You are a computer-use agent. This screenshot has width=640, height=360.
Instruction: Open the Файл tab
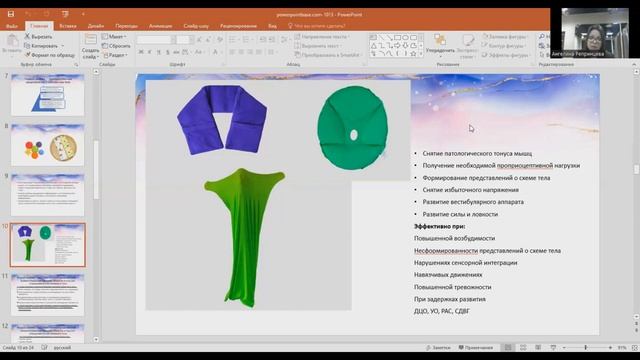click(x=11, y=26)
